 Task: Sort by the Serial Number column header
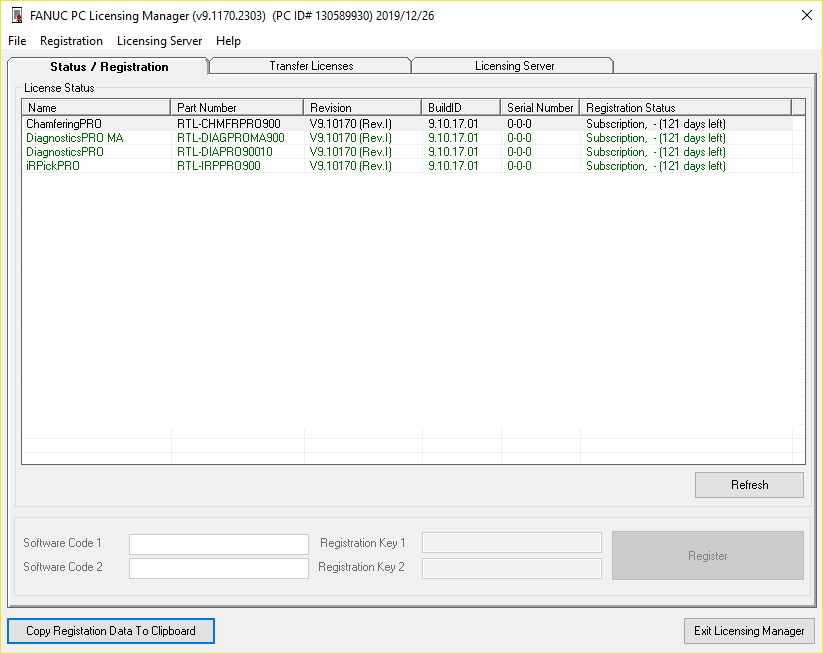tap(540, 108)
